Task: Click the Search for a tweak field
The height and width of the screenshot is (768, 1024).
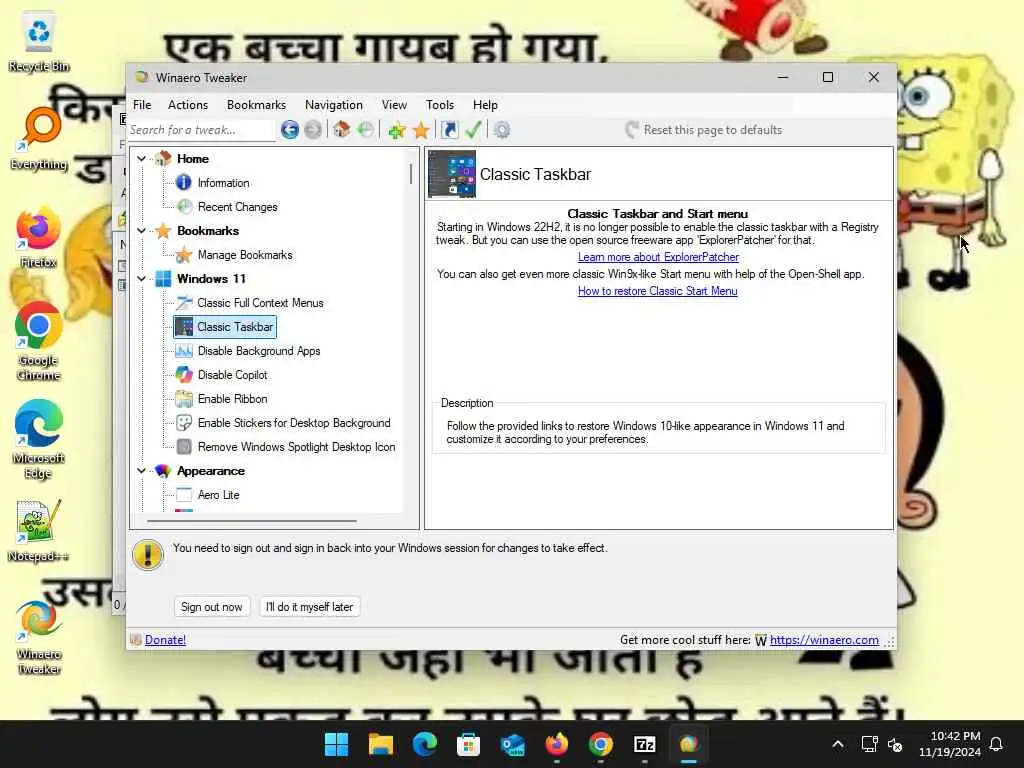Action: (201, 130)
